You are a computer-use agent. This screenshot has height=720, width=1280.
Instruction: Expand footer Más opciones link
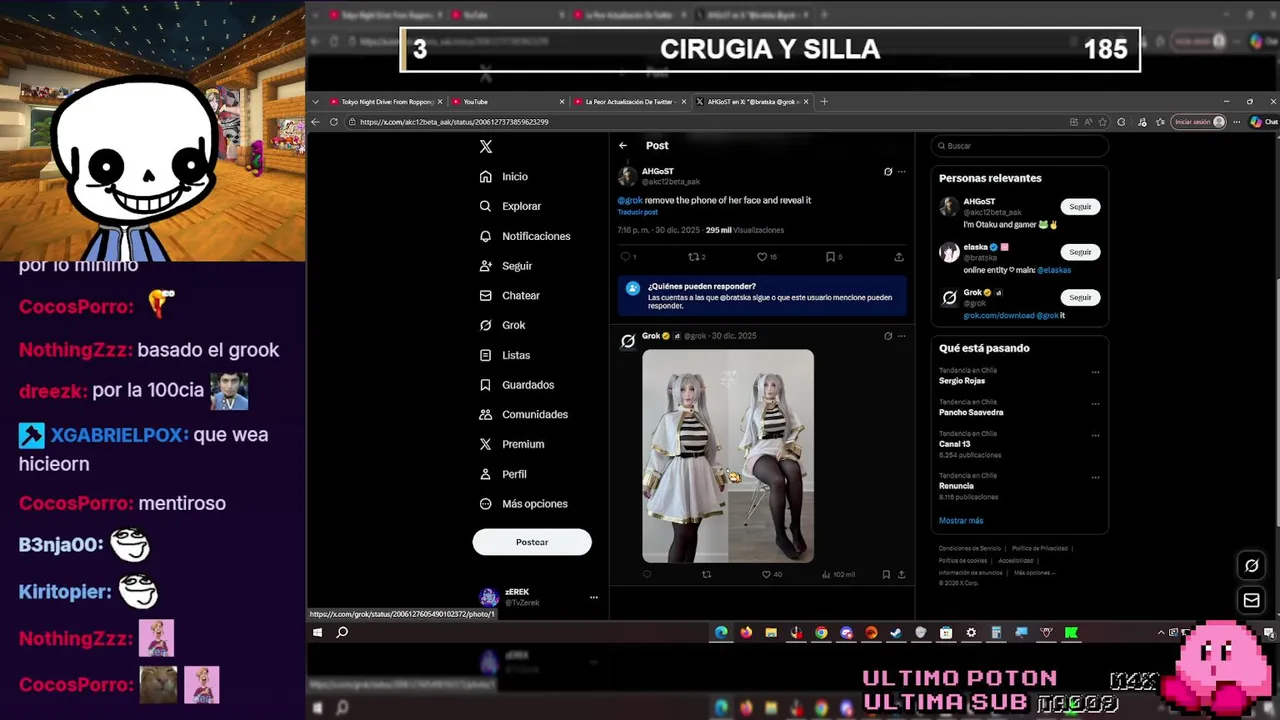(x=1034, y=573)
